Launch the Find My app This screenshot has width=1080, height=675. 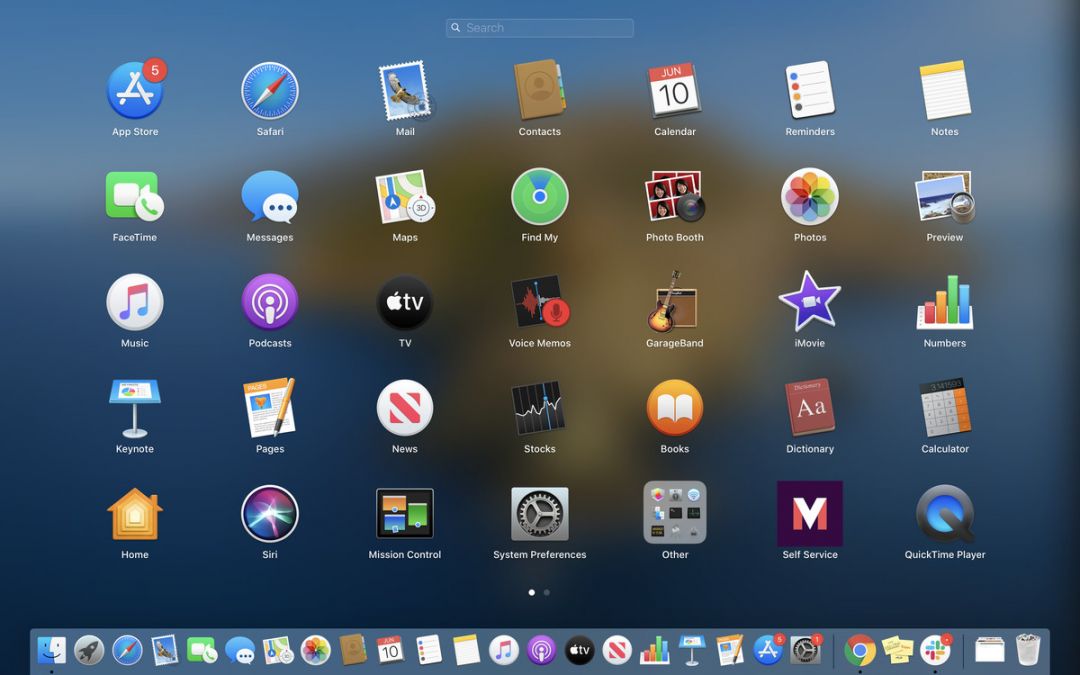coord(540,197)
